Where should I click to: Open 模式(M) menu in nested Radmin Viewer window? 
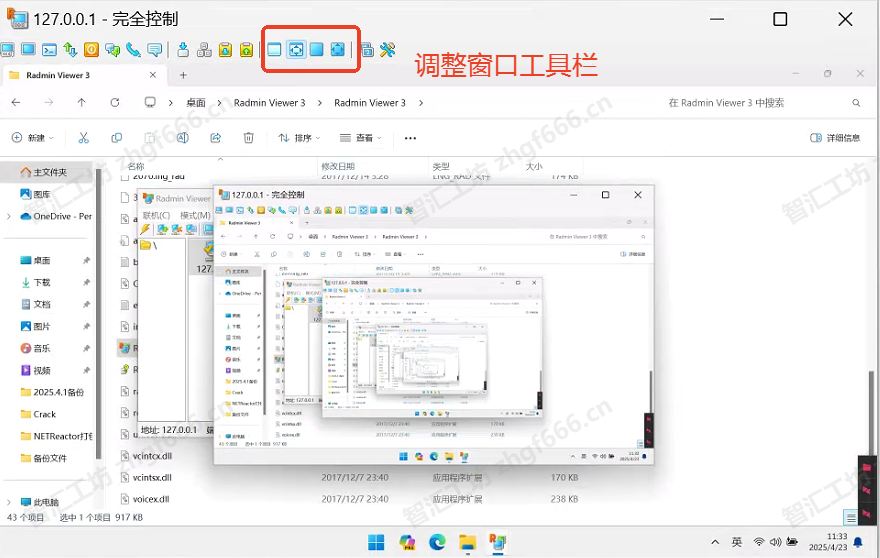195,215
